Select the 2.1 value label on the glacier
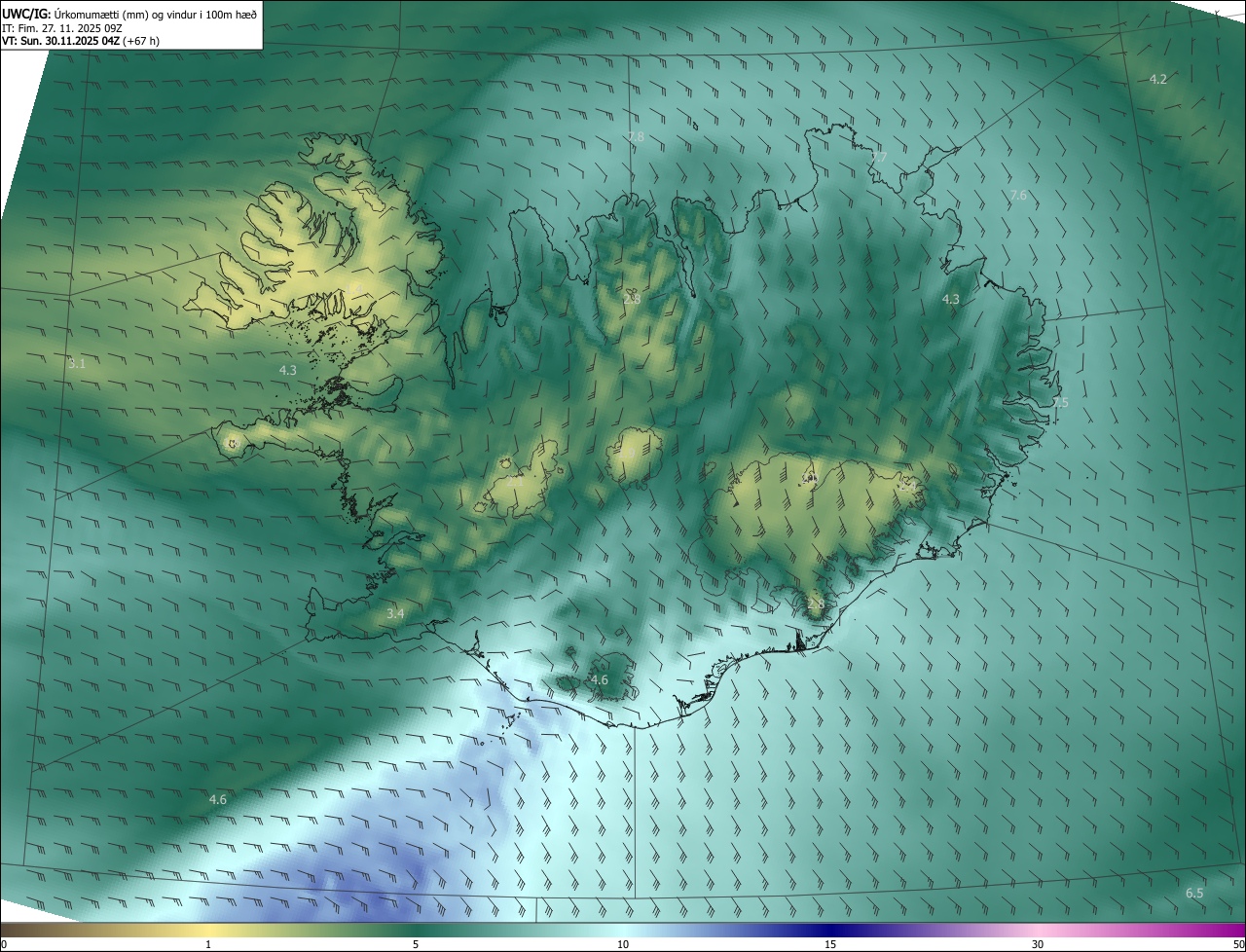 [x=515, y=482]
